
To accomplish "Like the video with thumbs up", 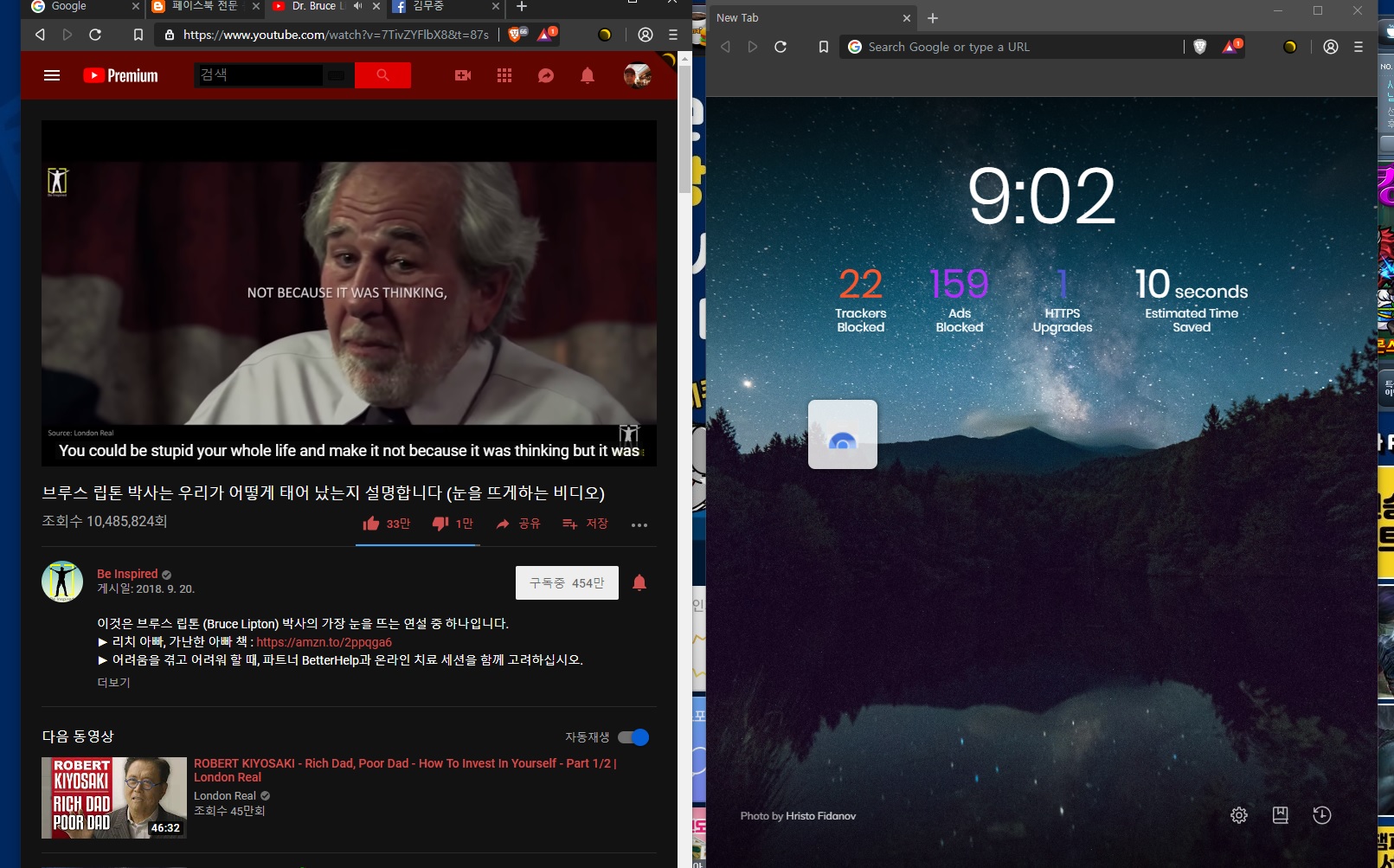I will point(386,524).
